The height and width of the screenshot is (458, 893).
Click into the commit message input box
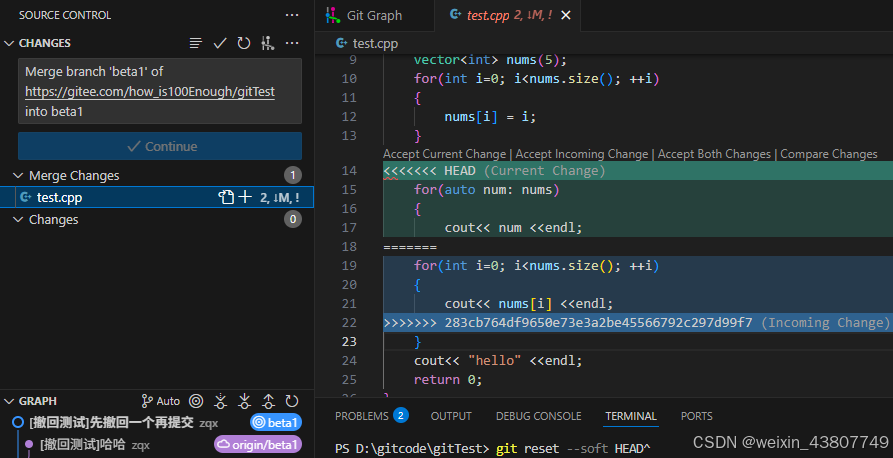click(160, 91)
